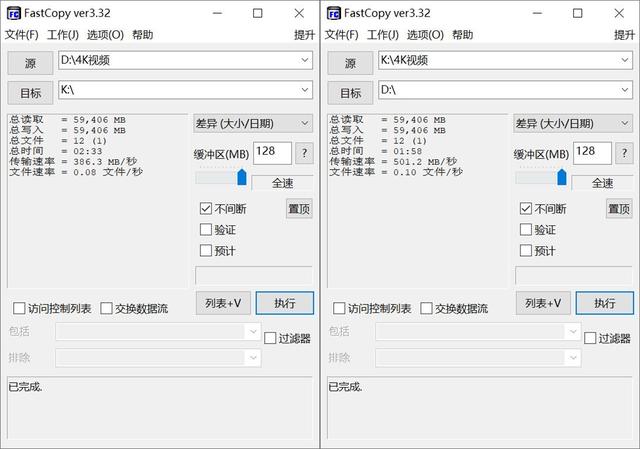Expand target path dropdown K:\ in left window
Image resolution: width=640 pixels, height=449 pixels.
tap(304, 90)
